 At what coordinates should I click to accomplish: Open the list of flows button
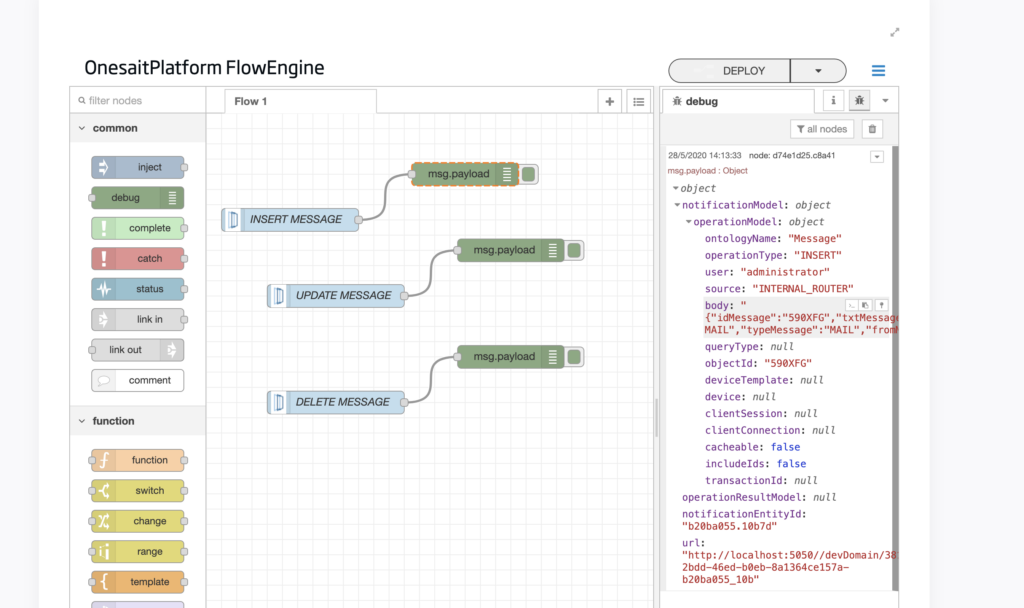click(639, 101)
